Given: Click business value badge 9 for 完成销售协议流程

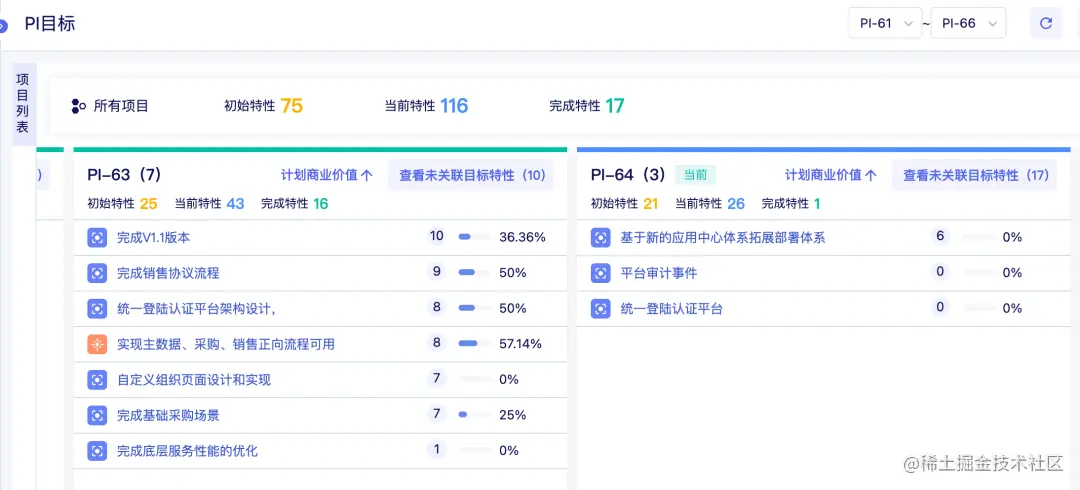Looking at the screenshot, I should 437,272.
